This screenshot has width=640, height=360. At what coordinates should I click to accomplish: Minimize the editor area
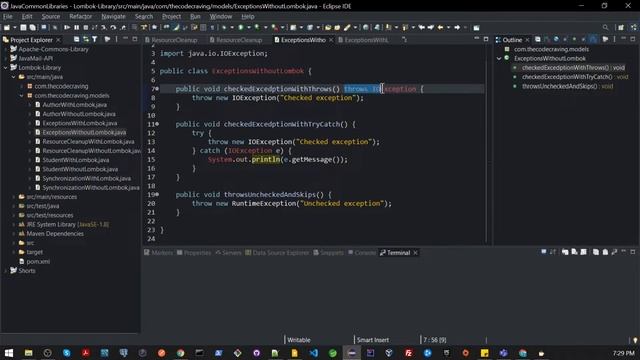point(476,39)
